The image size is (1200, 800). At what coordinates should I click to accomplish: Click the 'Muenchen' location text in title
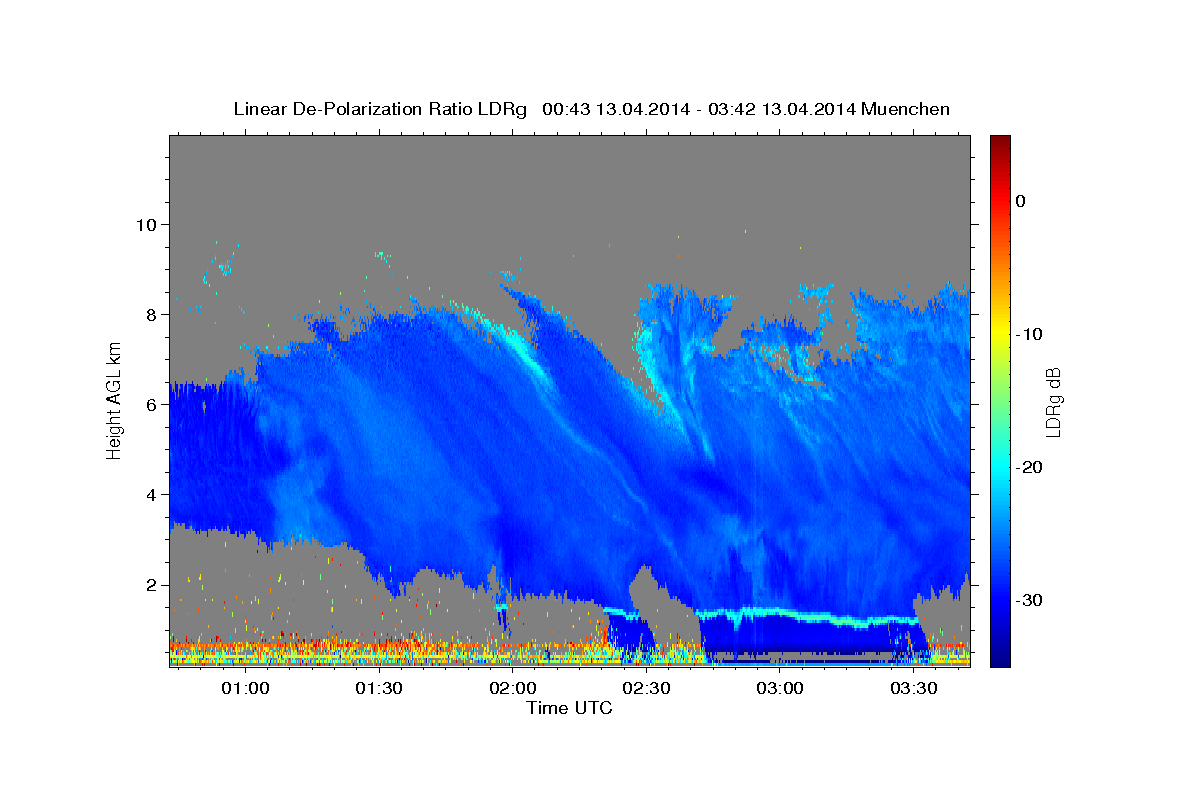[905, 109]
